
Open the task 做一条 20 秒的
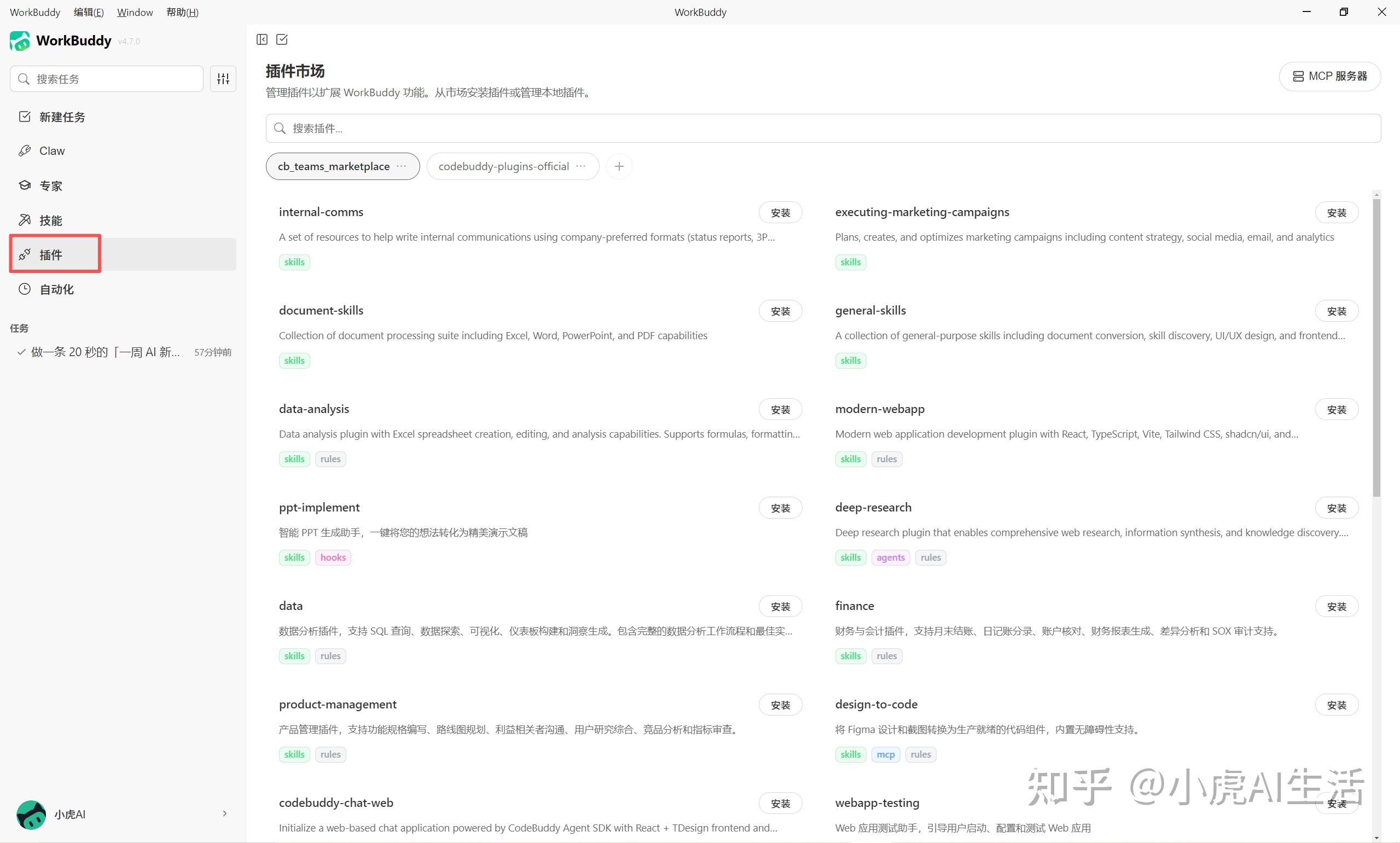(x=123, y=352)
